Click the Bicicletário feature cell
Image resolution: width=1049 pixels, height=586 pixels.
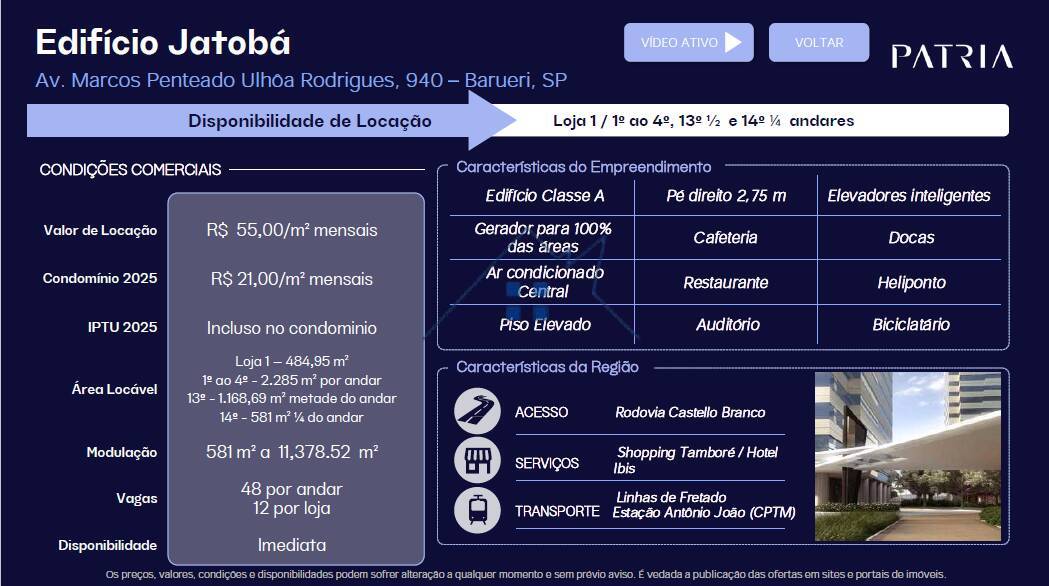click(911, 324)
